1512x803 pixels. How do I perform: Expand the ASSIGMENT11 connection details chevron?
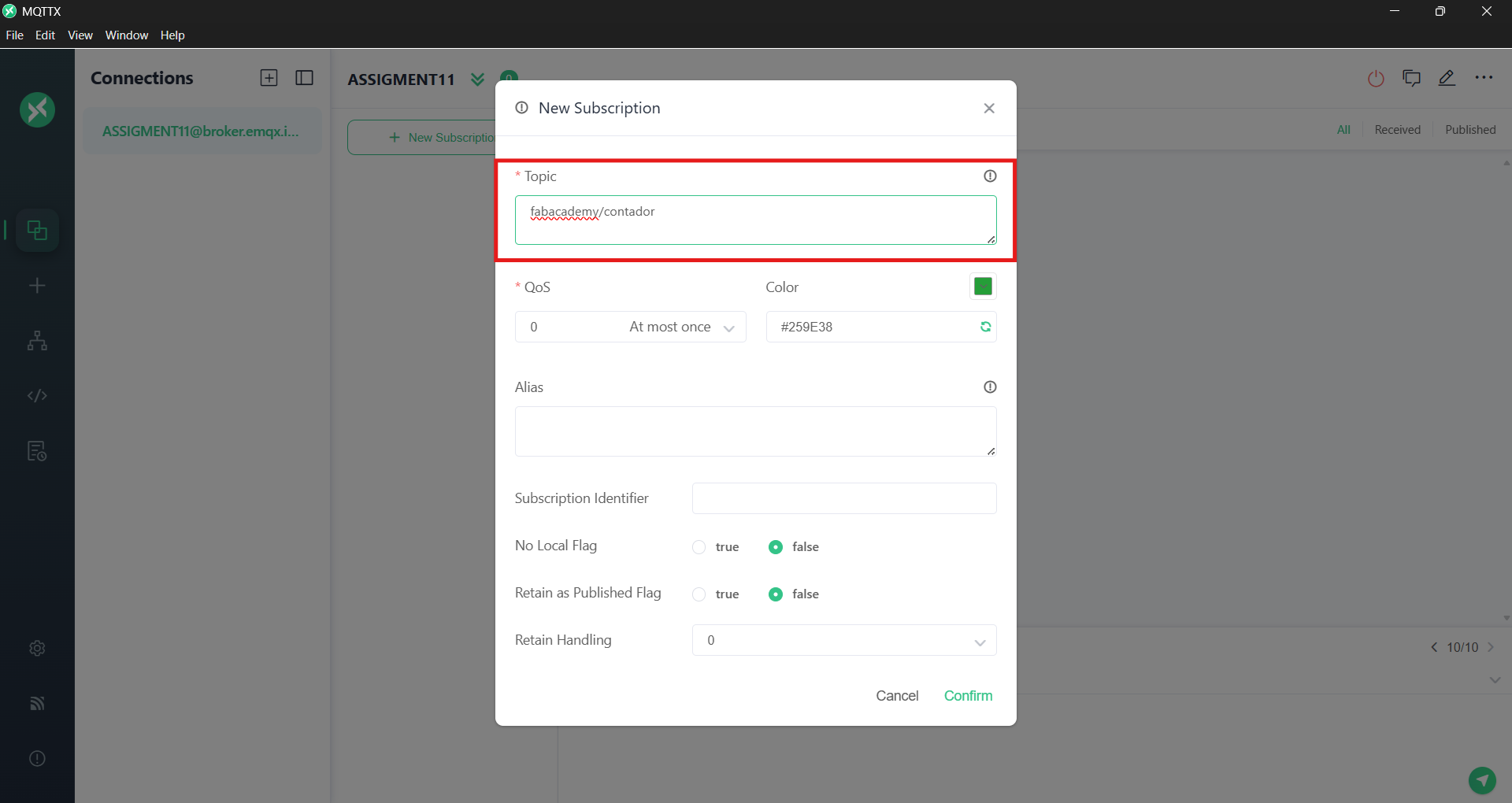477,80
